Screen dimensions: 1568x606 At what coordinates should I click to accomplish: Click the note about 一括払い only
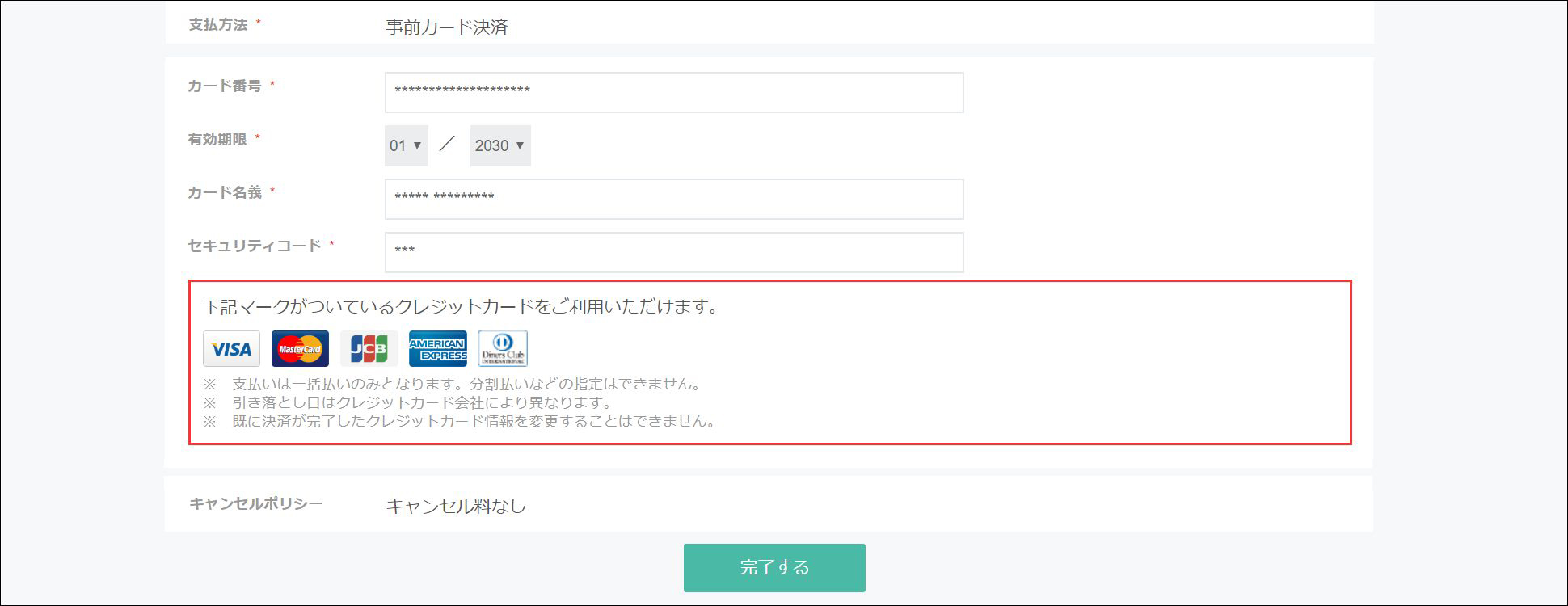pos(466,384)
